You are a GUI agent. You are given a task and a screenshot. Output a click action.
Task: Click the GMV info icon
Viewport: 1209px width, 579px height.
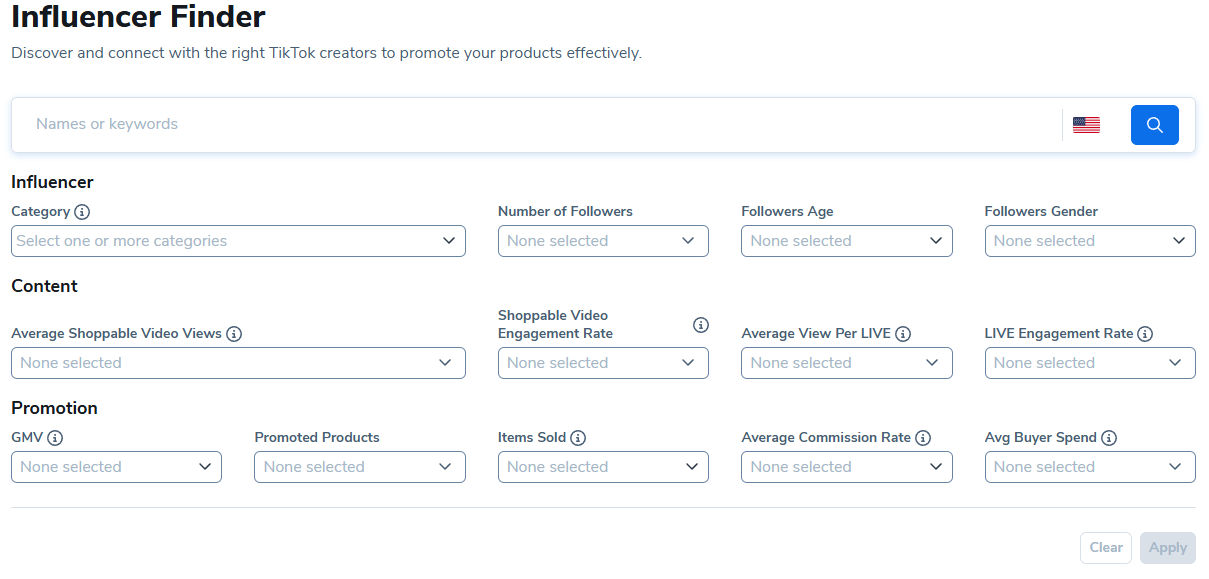[x=55, y=438]
